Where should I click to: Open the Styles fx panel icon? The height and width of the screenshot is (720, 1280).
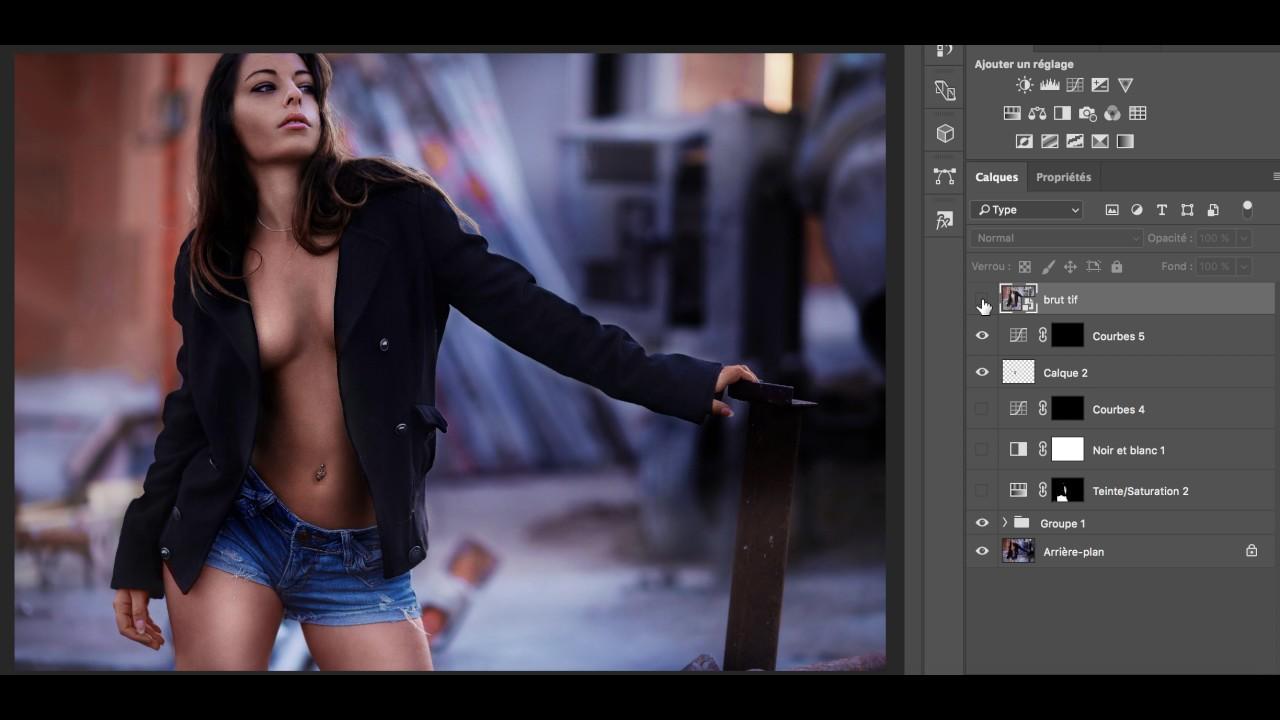click(x=945, y=221)
